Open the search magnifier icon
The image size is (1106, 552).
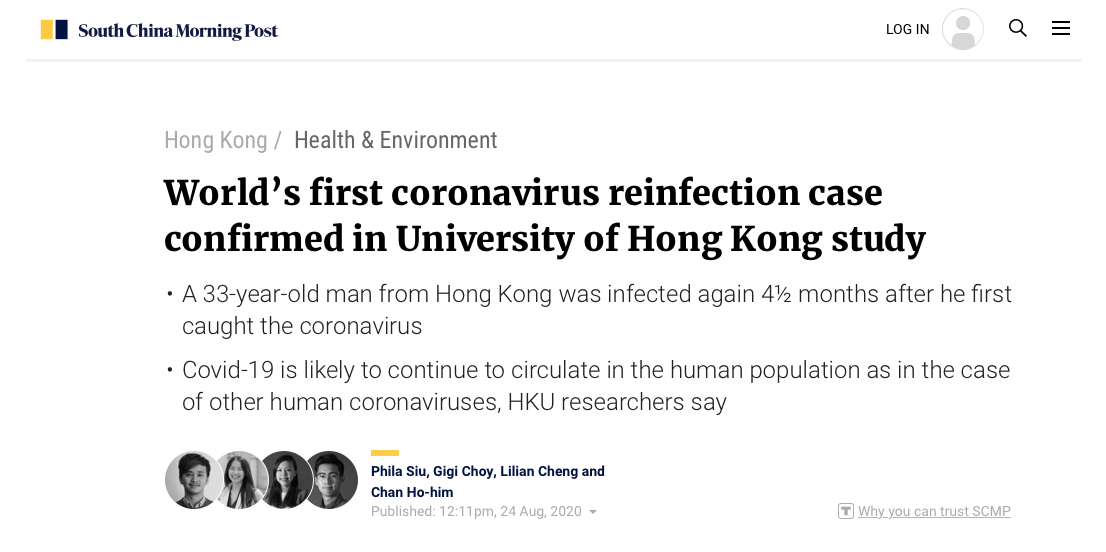point(1017,28)
